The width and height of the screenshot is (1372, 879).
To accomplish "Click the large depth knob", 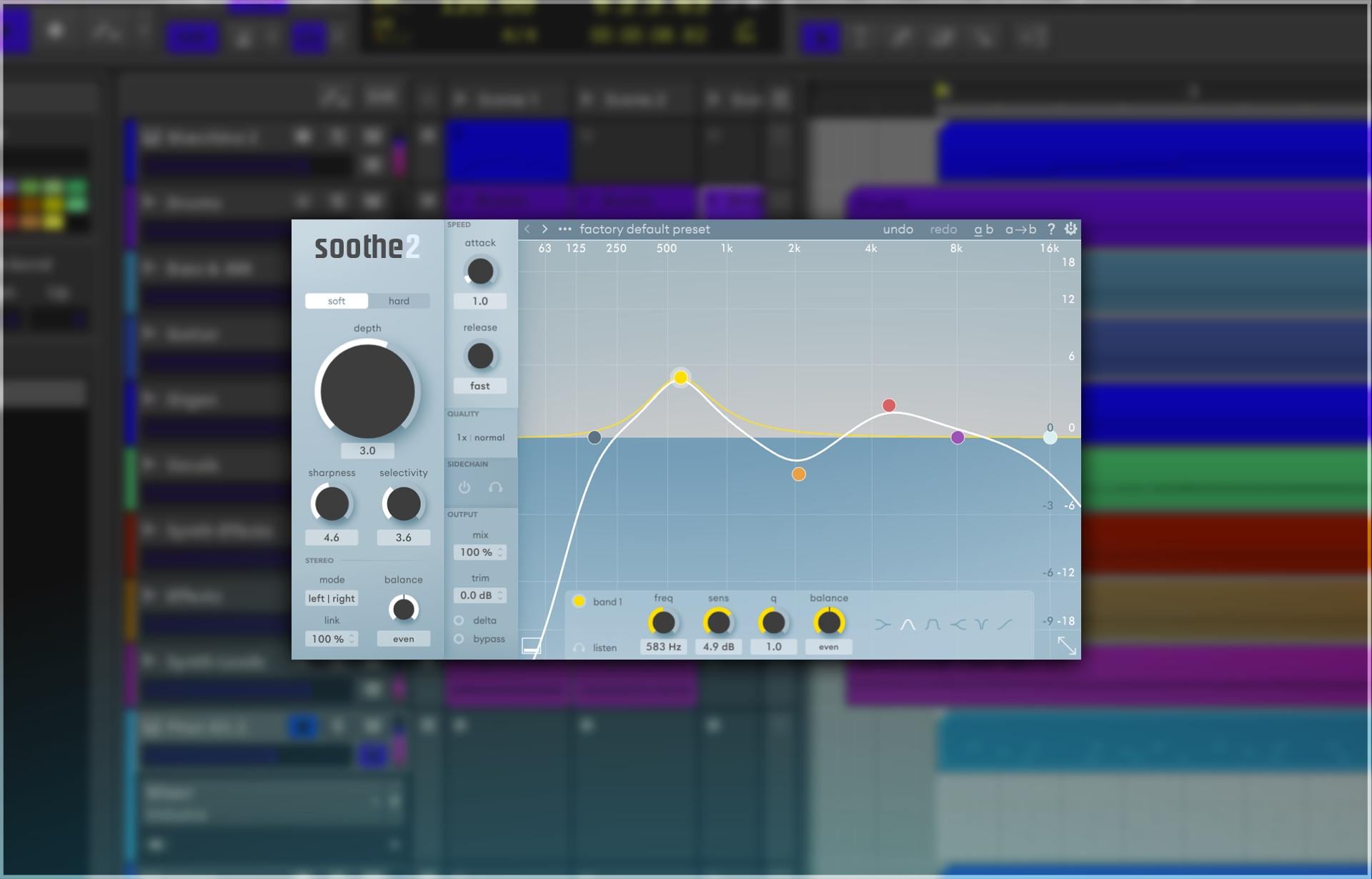I will 367,390.
